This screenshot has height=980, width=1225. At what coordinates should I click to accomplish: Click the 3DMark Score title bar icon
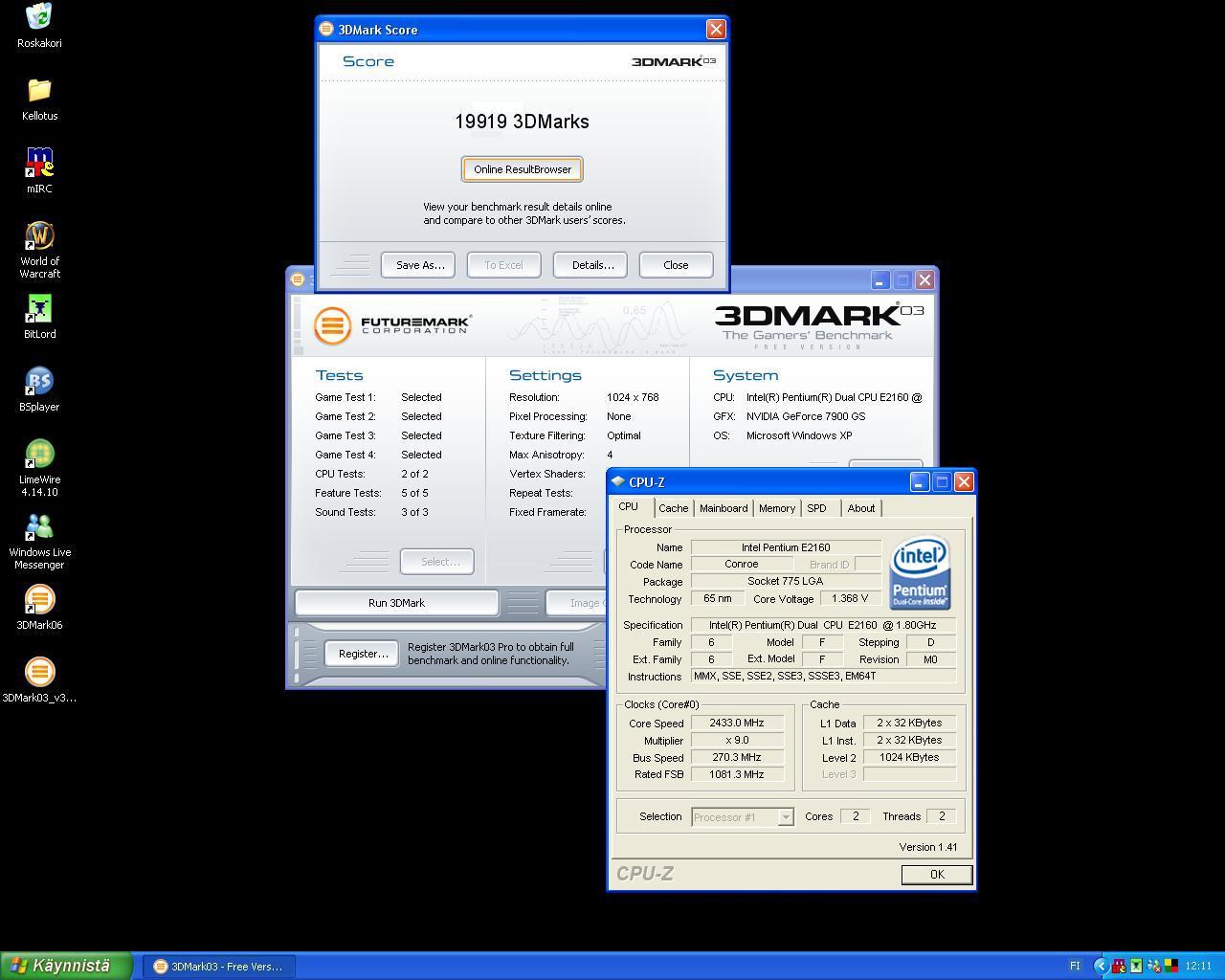tap(326, 29)
